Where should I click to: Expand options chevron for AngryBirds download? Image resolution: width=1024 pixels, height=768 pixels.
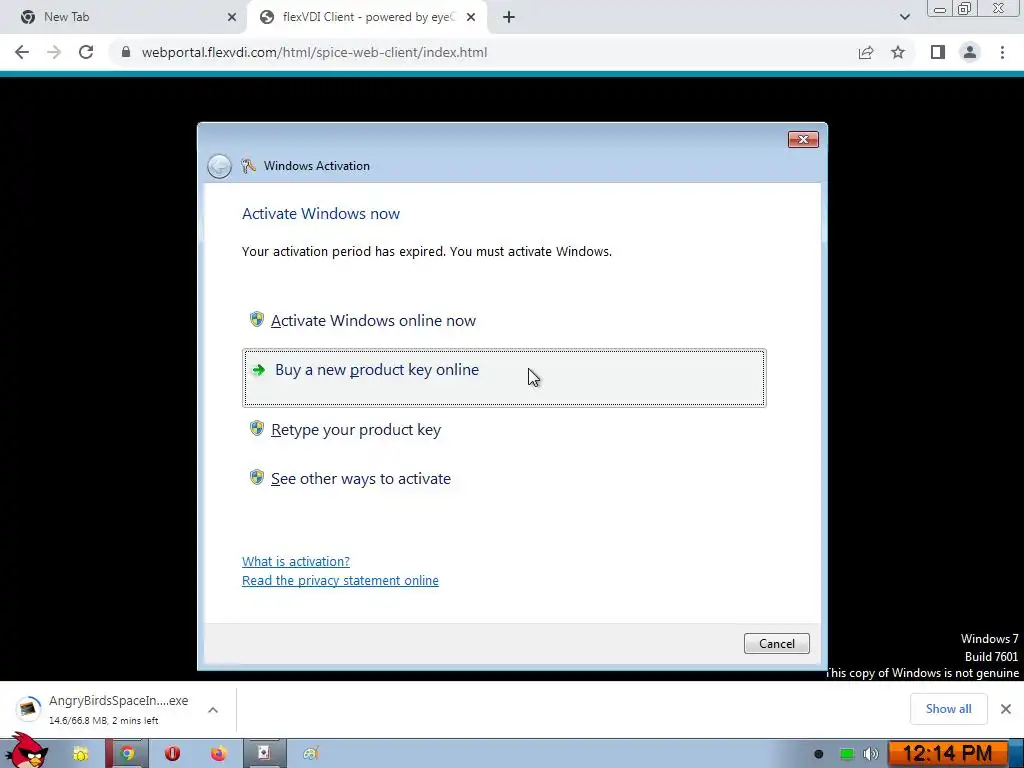tap(213, 709)
